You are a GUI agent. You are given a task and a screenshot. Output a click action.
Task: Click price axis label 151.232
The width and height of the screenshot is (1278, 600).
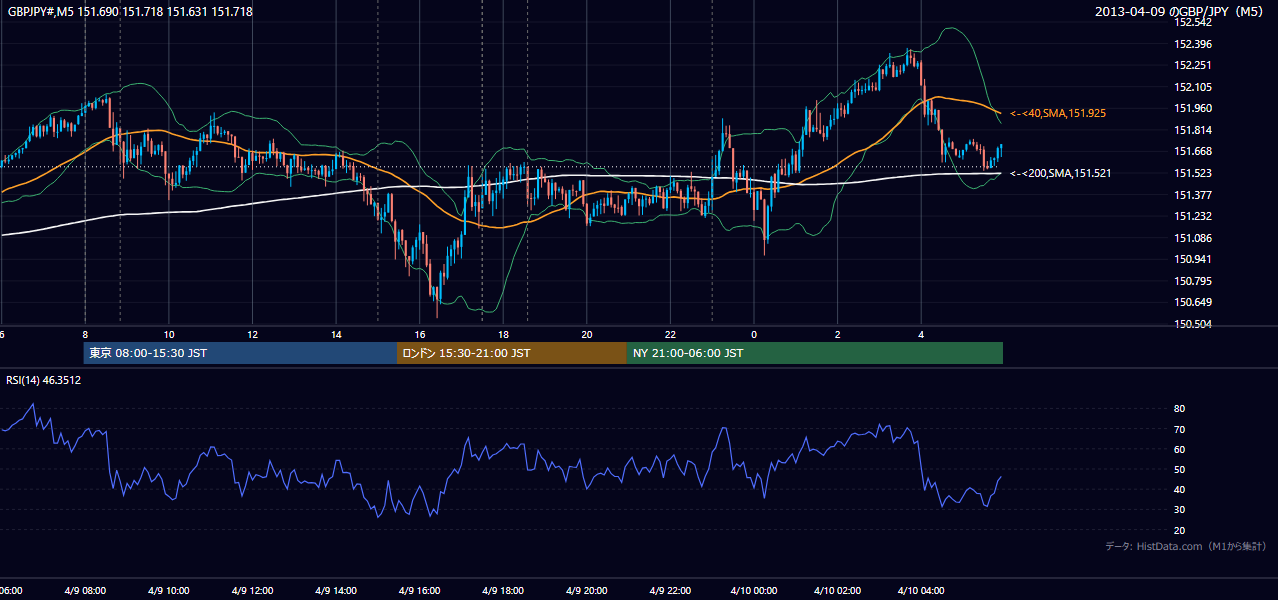coord(1193,216)
